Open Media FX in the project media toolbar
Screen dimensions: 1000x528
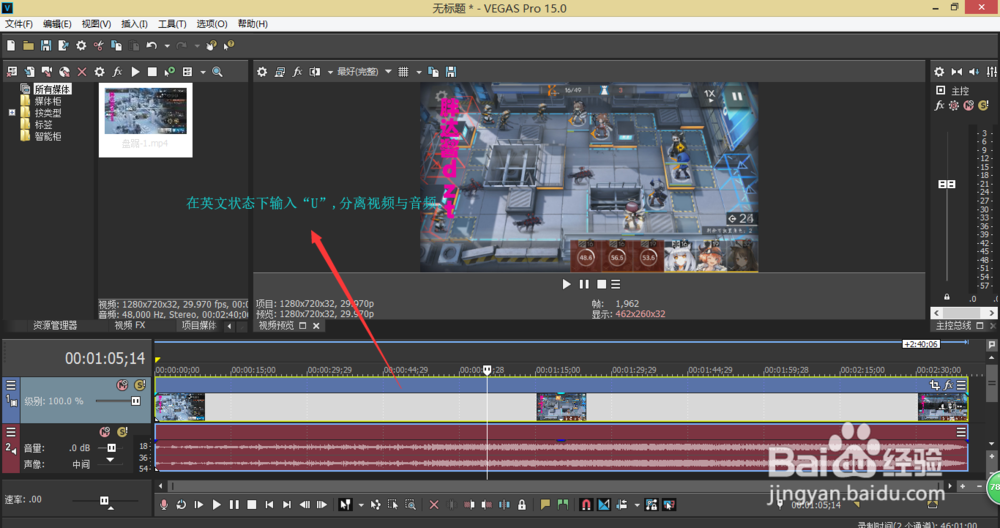click(x=117, y=72)
